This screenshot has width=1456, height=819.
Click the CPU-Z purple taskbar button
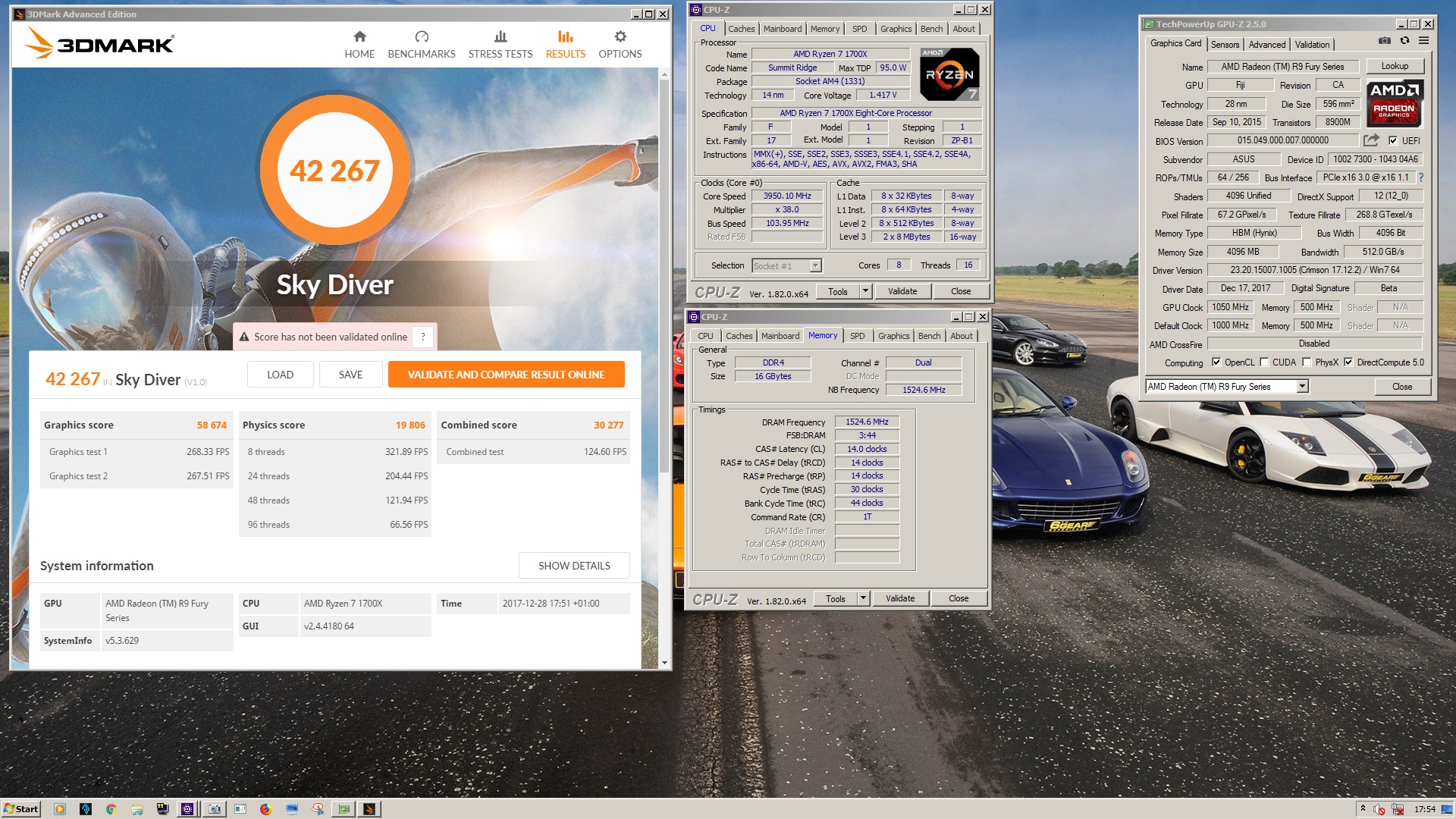pyautogui.click(x=187, y=809)
